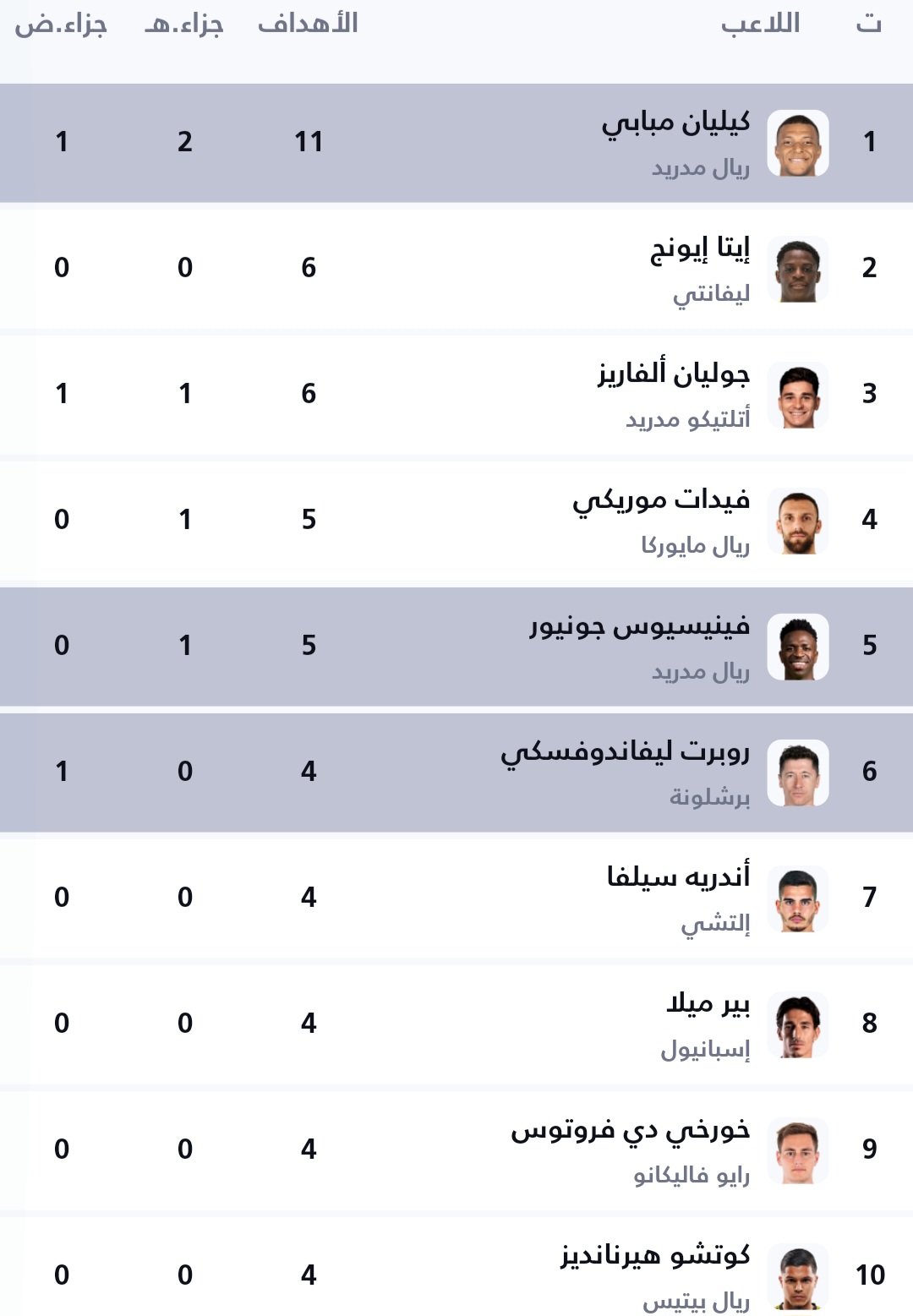Open player name روبرت ليفاندوفسكي

click(625, 753)
